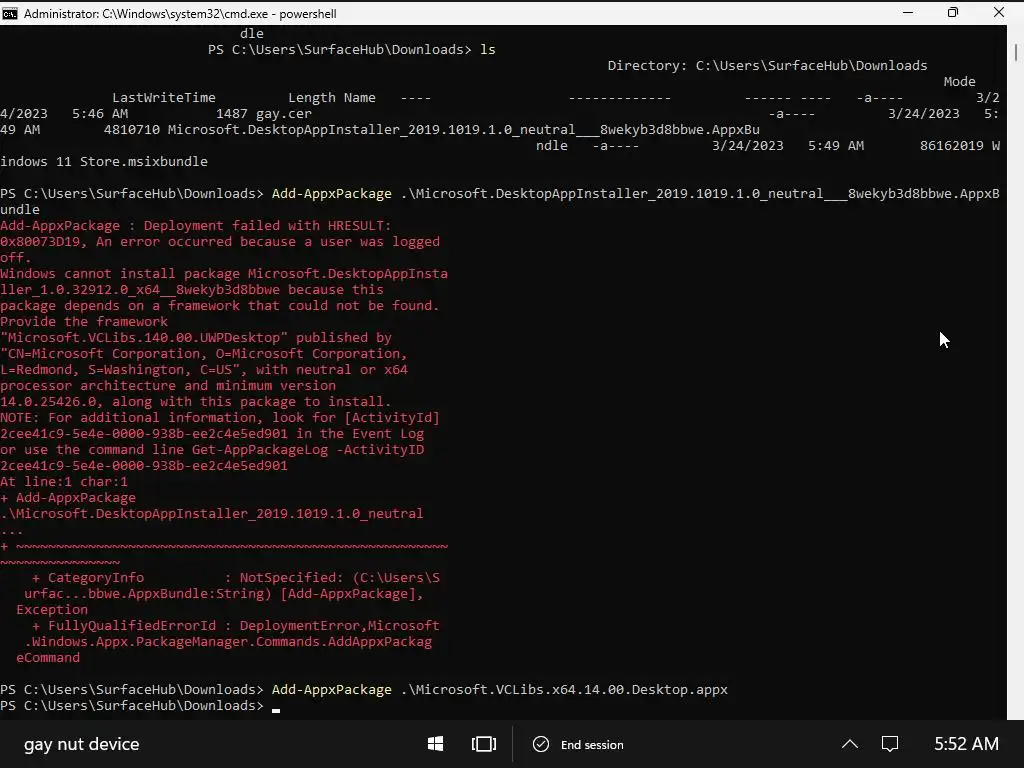Click 'Get-AppPackageLog -ActivityID' command text

(308, 449)
